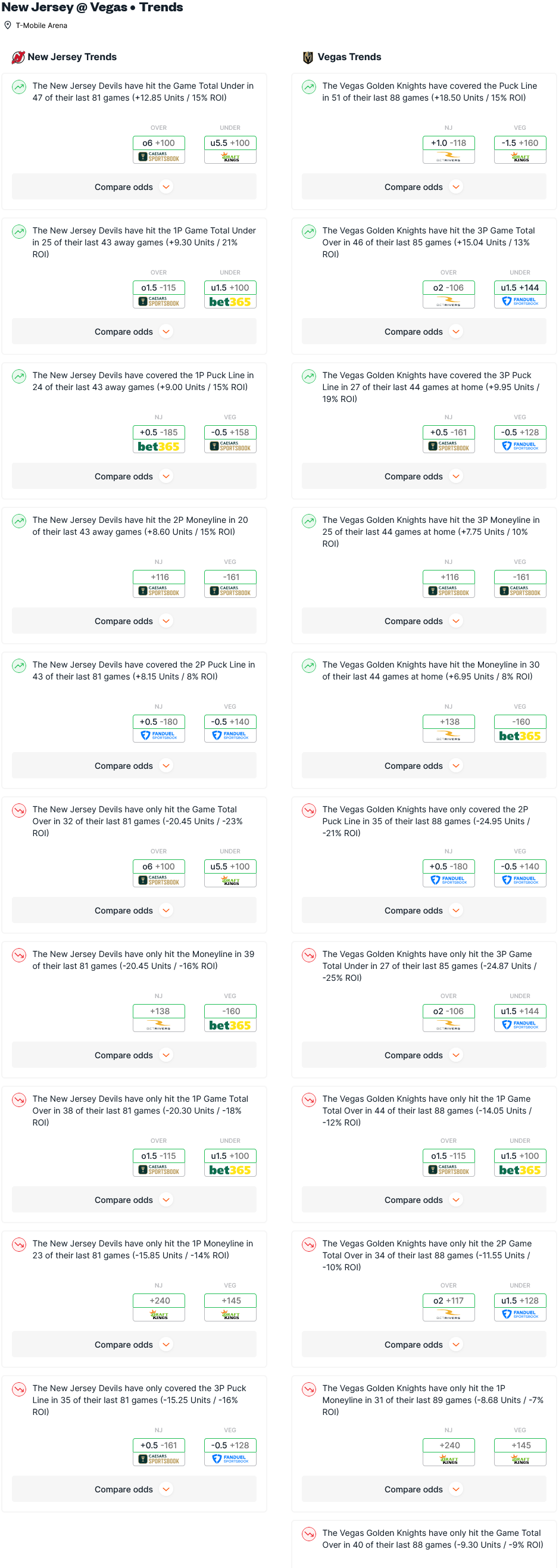Click the New Jersey Trends heading
The image size is (559, 1568).
tap(72, 57)
